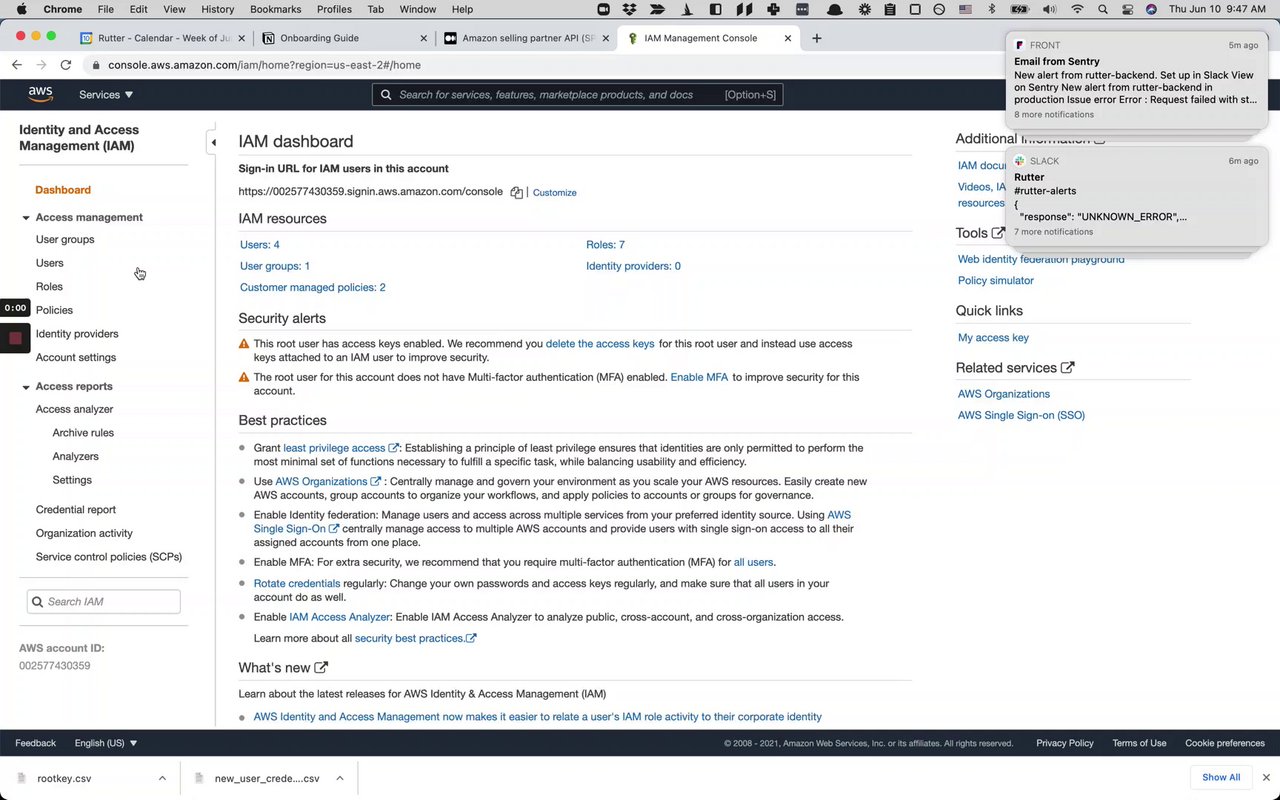Open Account settings in the sidebar
The image size is (1280, 800).
point(76,357)
